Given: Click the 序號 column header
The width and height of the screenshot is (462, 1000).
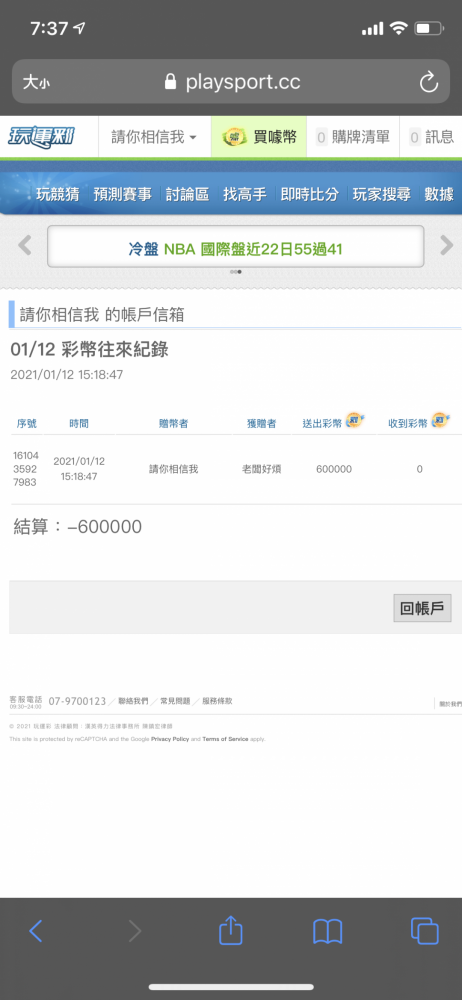Looking at the screenshot, I should click(x=27, y=423).
